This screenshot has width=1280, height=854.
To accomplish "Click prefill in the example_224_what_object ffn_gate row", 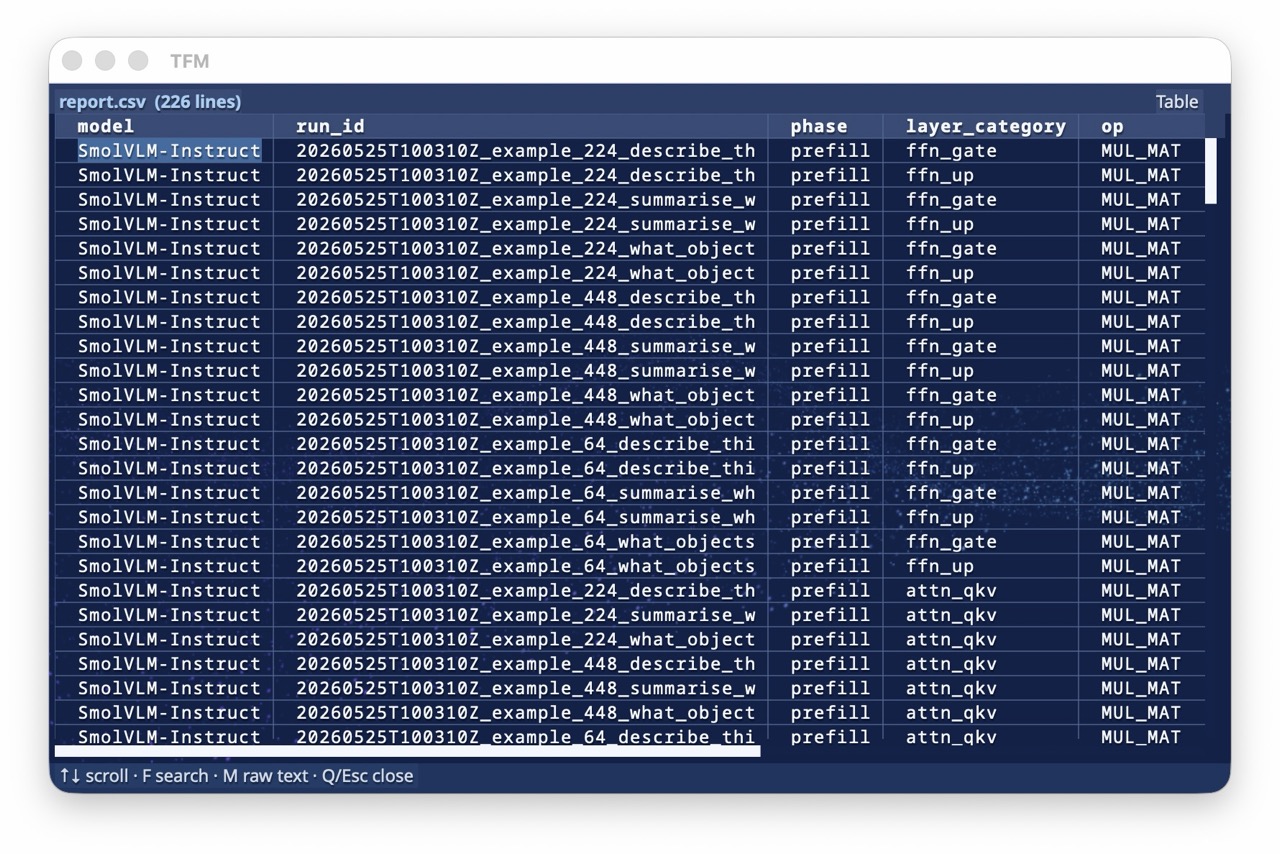I will 830,248.
